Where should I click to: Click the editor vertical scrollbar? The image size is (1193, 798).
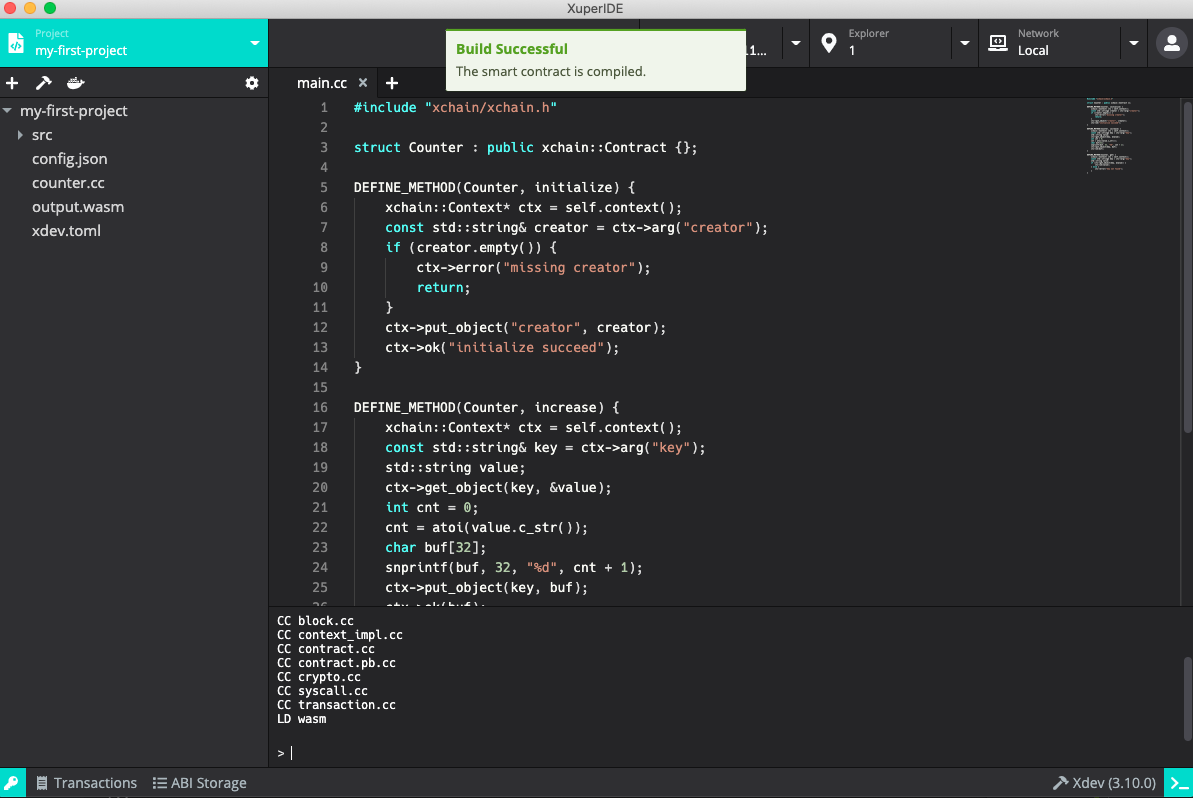[1188, 267]
